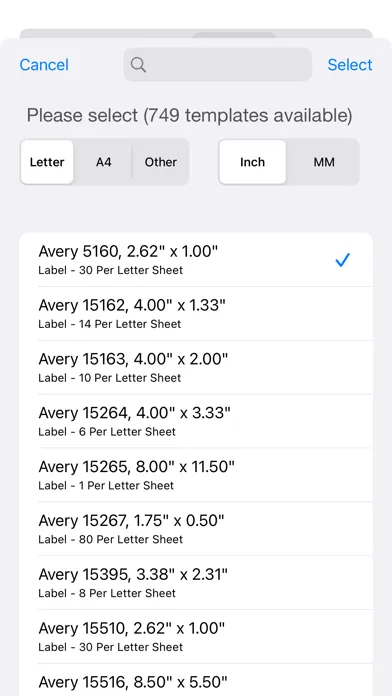This screenshot has height=696, width=392.
Task: Set measurement units to MM
Action: tap(324, 162)
